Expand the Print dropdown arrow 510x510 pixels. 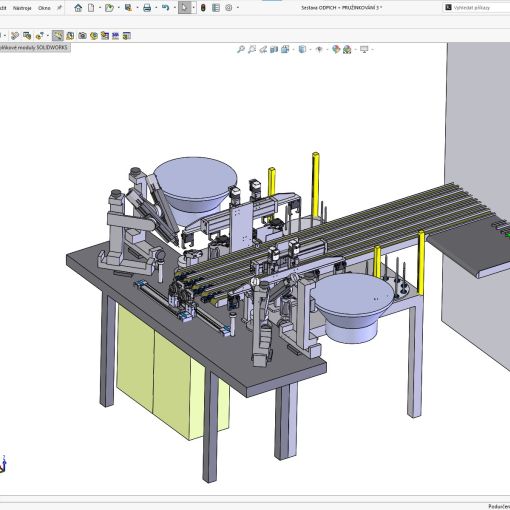click(156, 8)
